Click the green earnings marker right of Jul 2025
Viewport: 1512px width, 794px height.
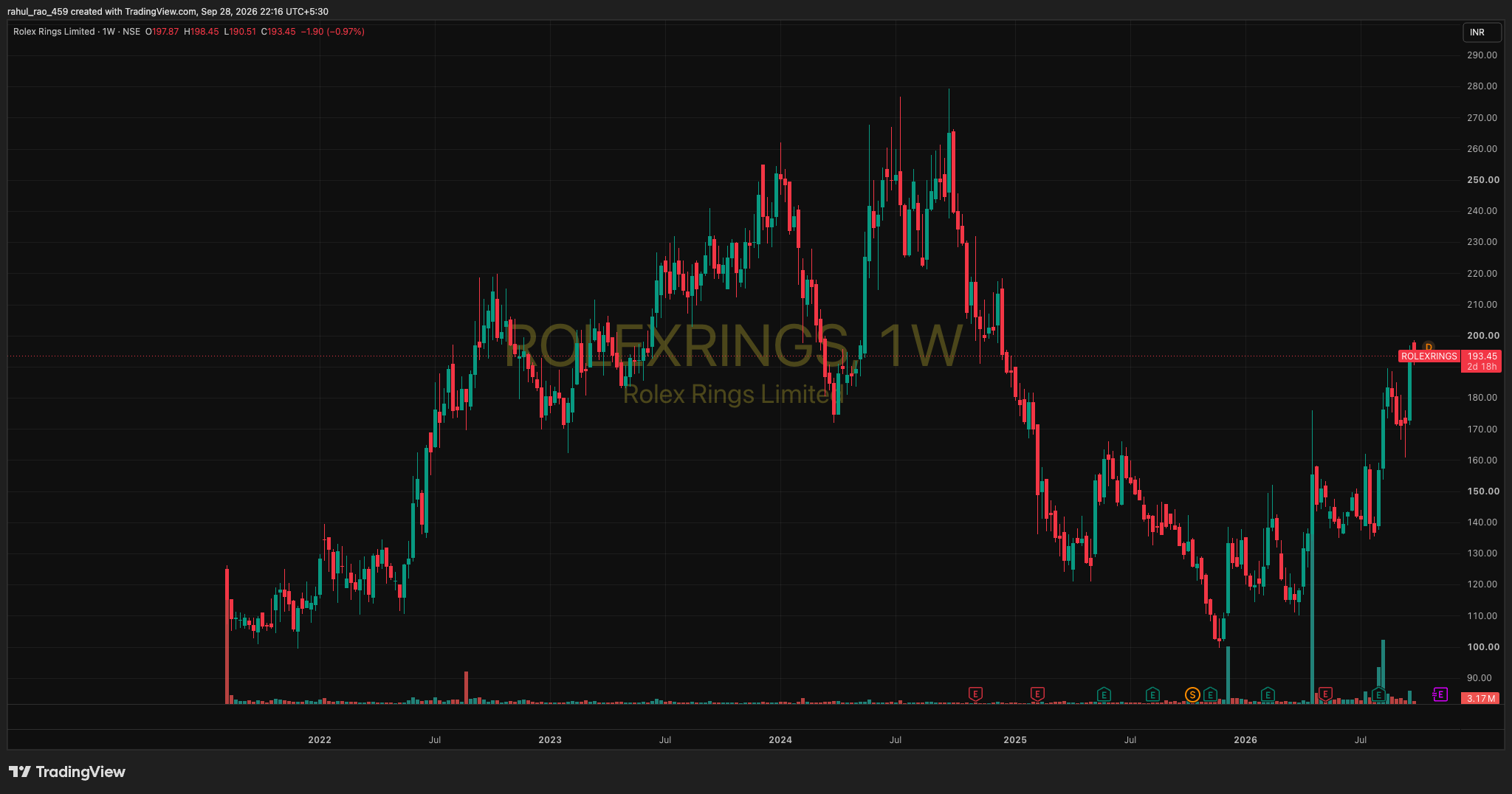pyautogui.click(x=1152, y=694)
